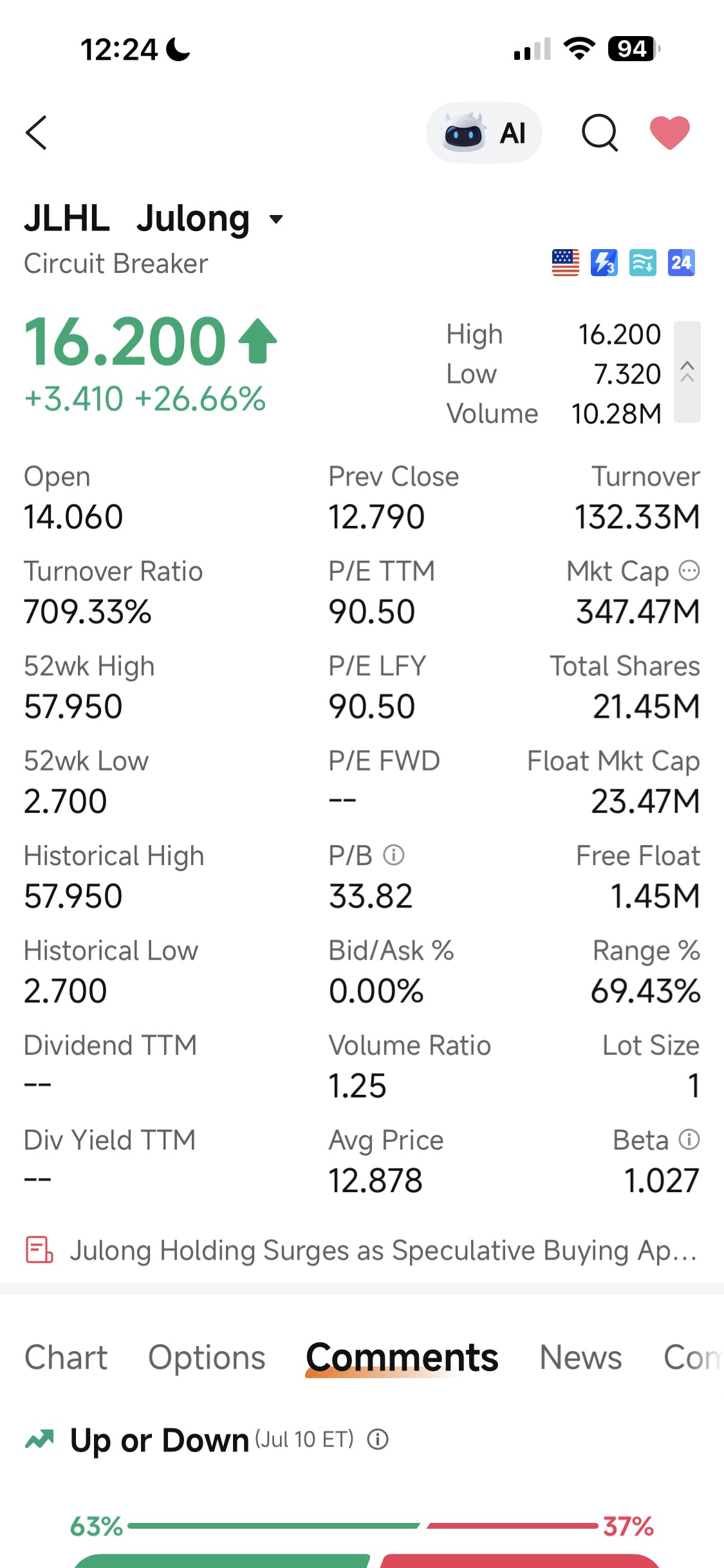Show Beta info tooltip icon
The image size is (724, 1568).
(689, 1139)
